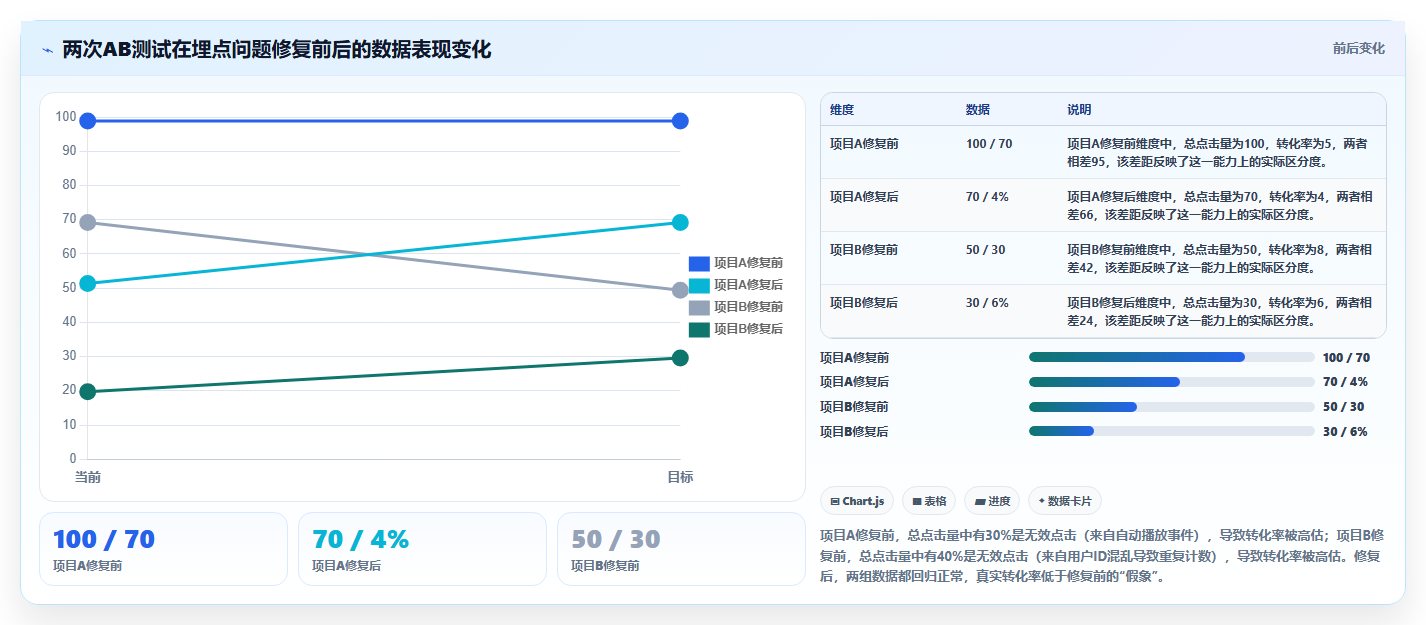Screen dimensions: 1426x625
Task: Click progress value label 100 / 70
Action: [x=1346, y=357]
